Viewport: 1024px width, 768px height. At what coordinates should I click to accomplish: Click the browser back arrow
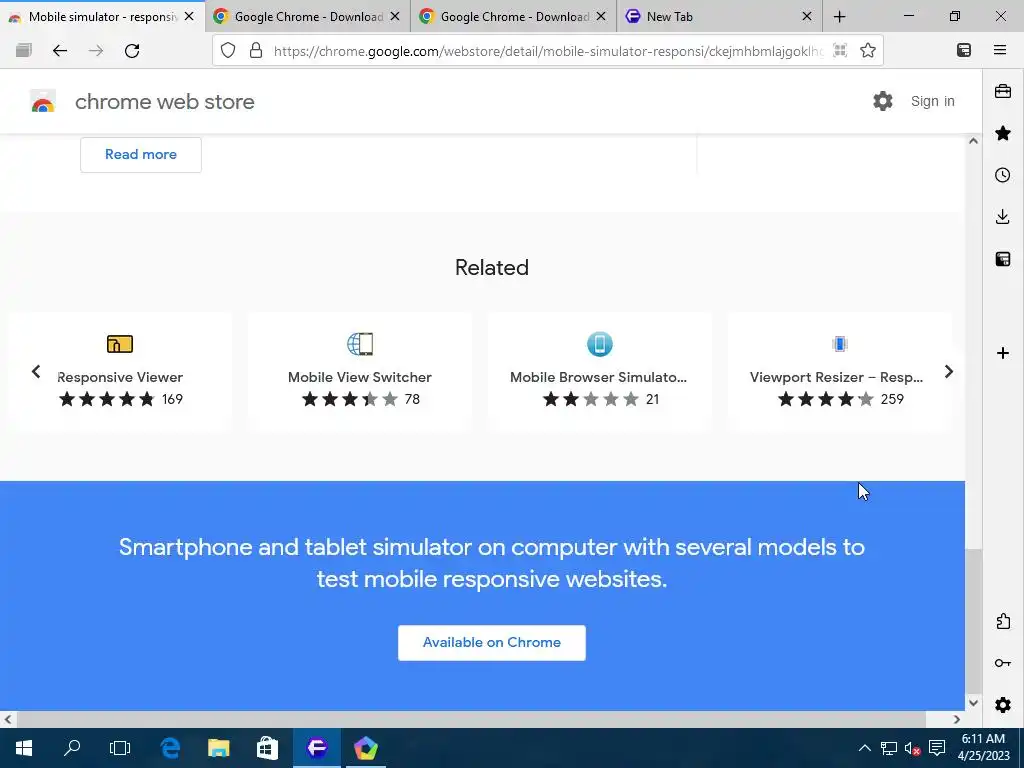(60, 50)
